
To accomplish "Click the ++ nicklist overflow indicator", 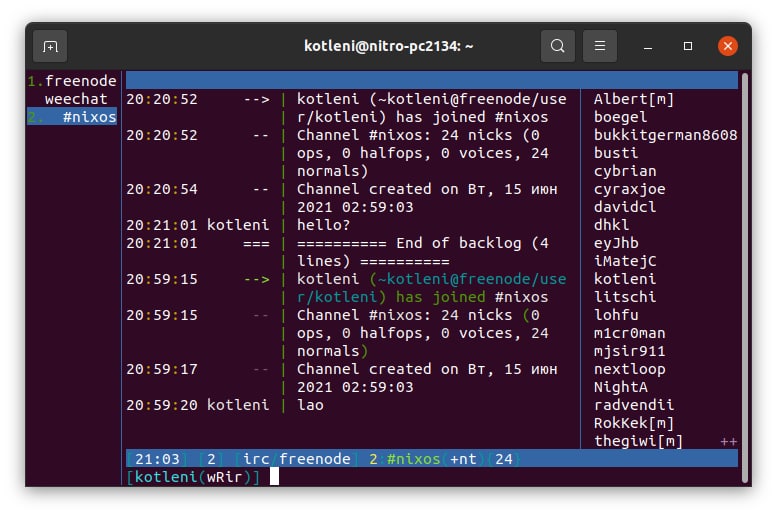I will click(728, 442).
